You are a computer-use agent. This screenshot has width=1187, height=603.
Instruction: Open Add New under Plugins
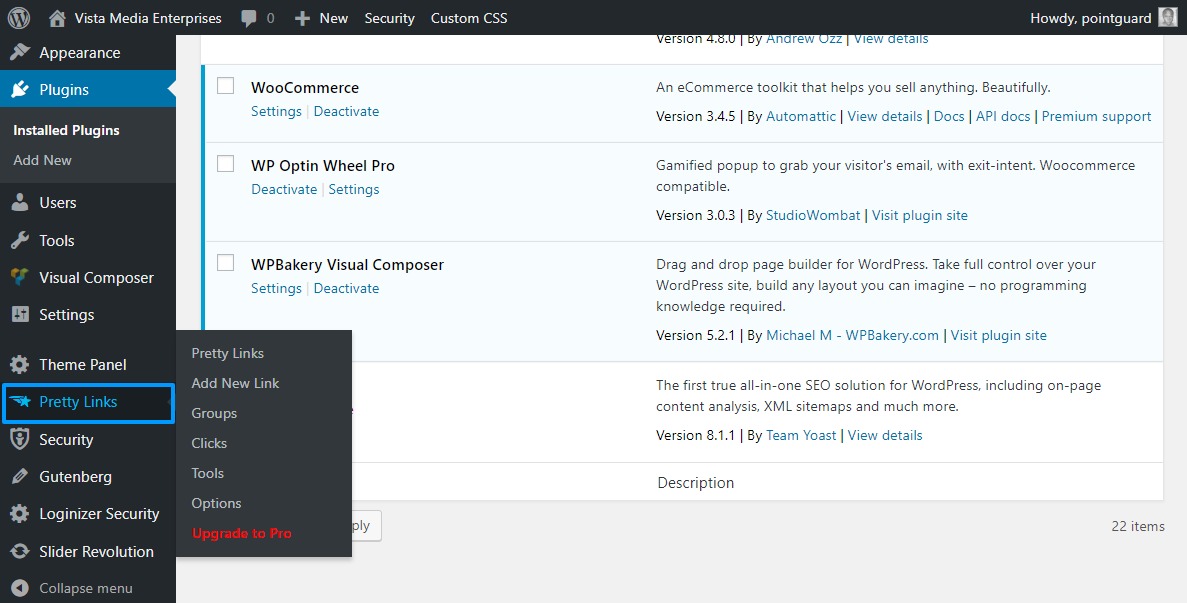(x=42, y=160)
